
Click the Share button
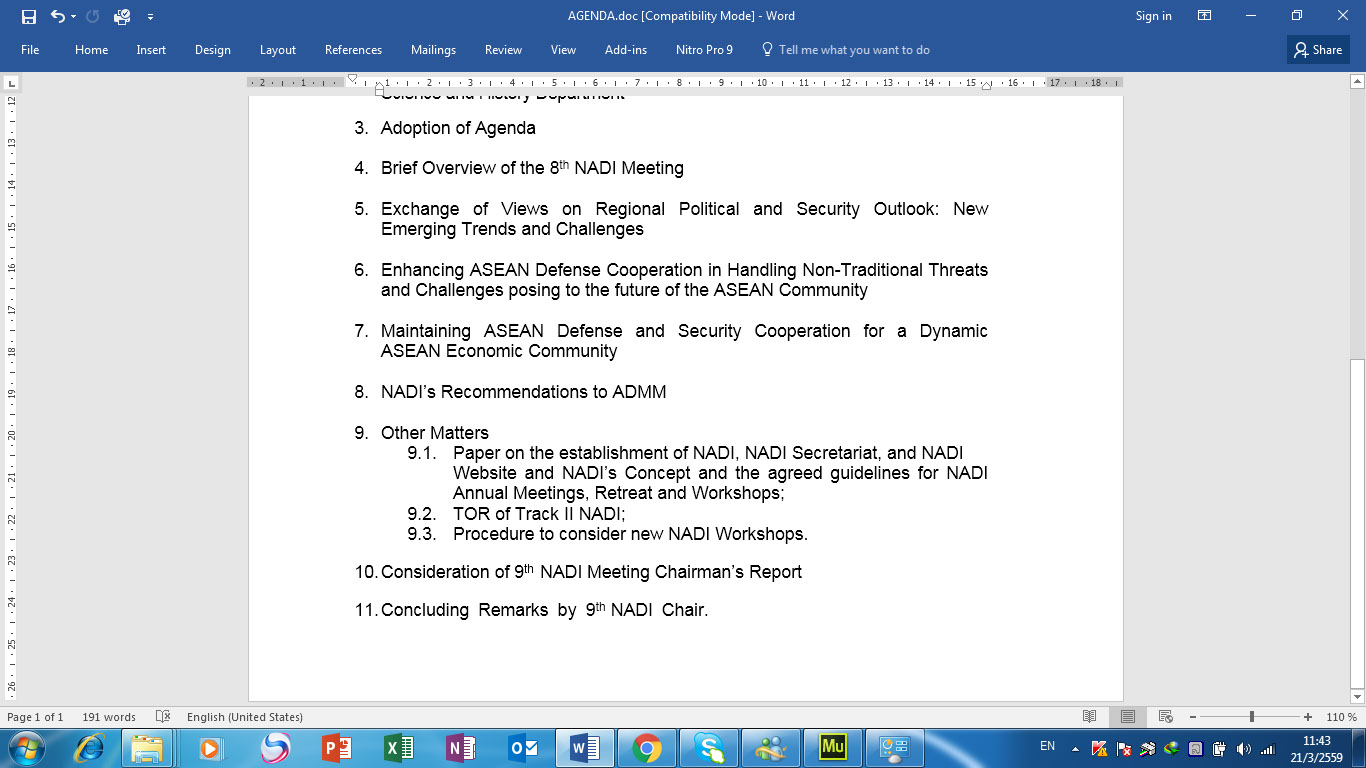[1318, 50]
